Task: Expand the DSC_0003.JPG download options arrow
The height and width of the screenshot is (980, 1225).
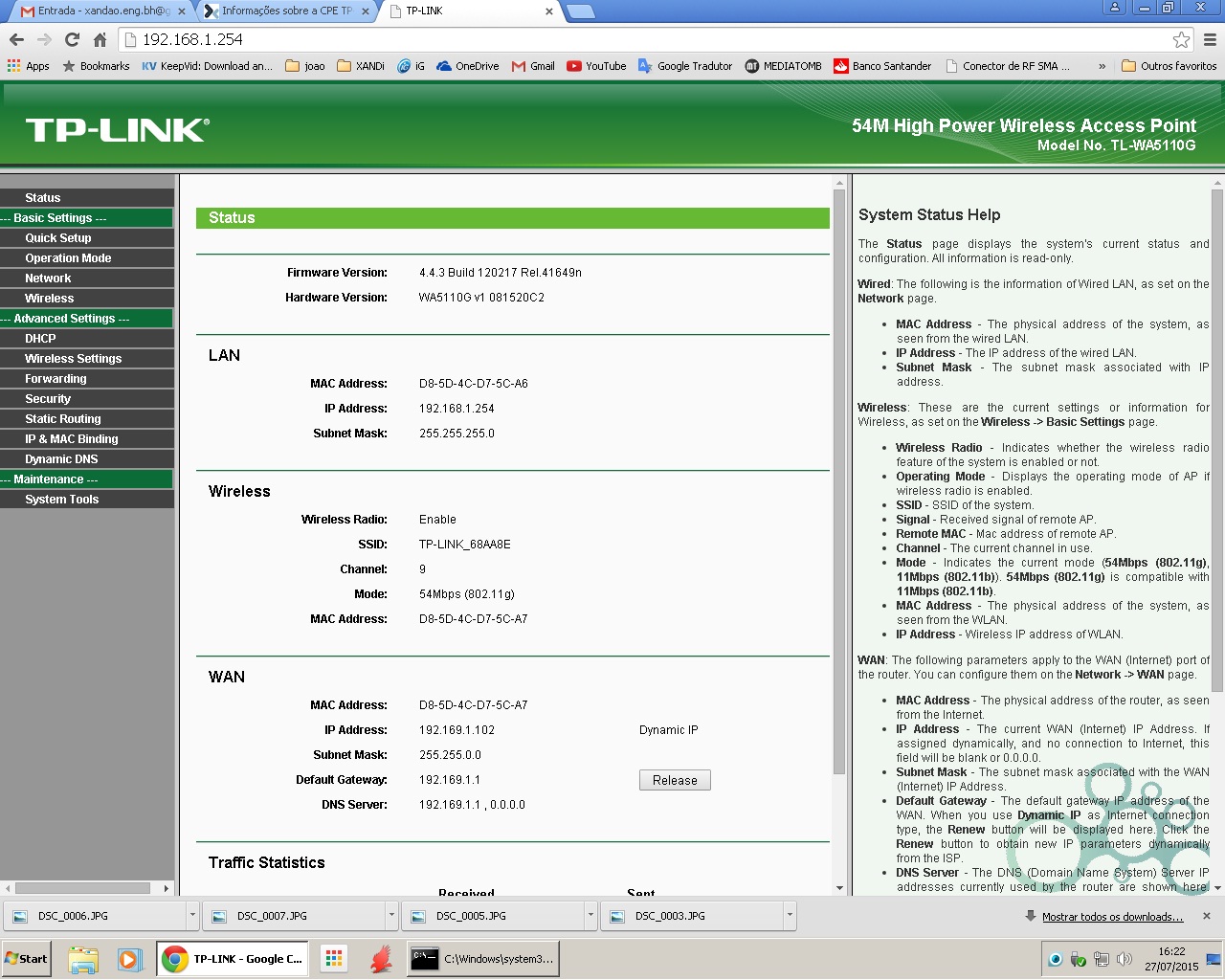Action: pos(790,916)
